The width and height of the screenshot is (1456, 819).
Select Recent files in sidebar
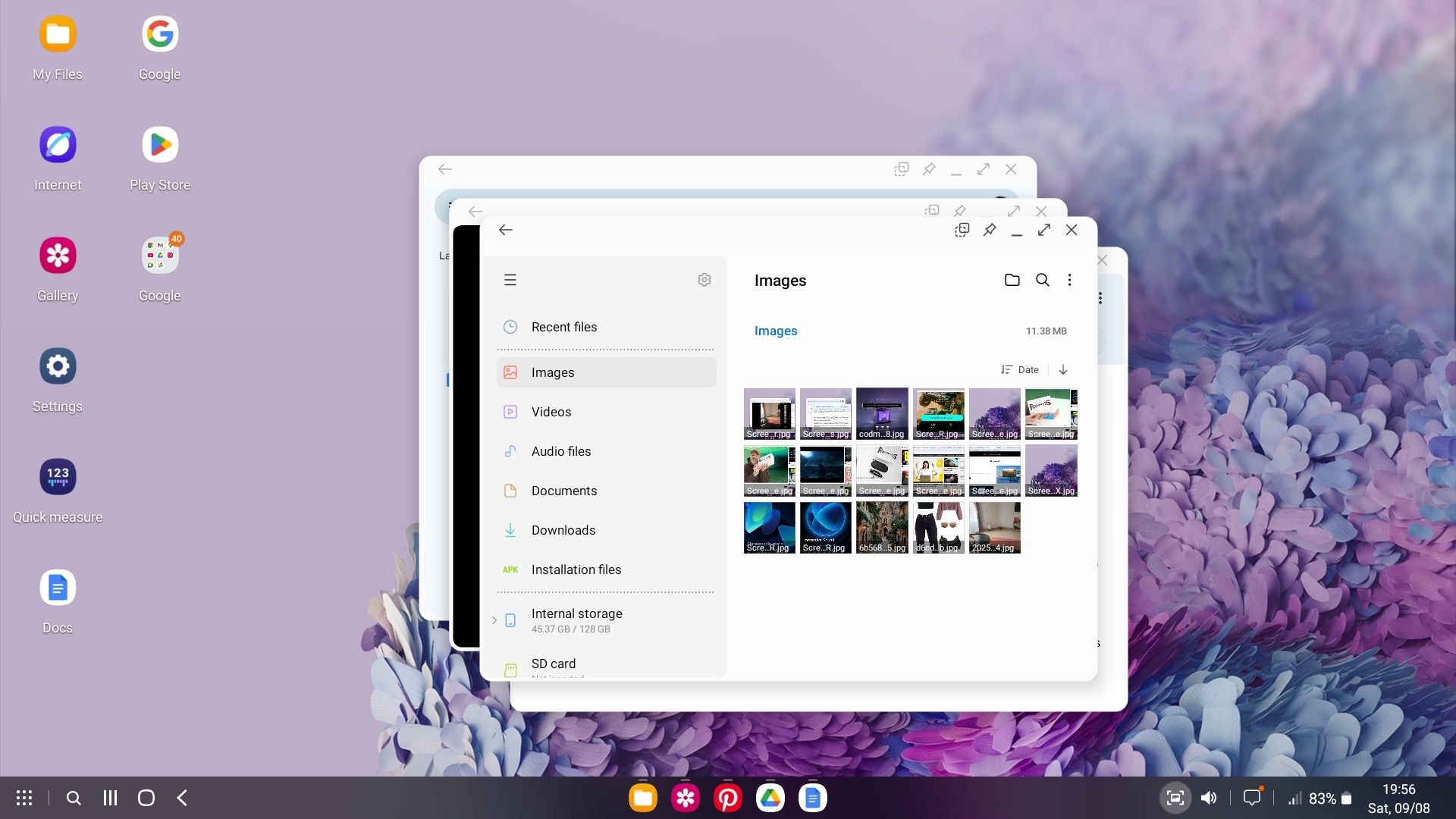[606, 327]
